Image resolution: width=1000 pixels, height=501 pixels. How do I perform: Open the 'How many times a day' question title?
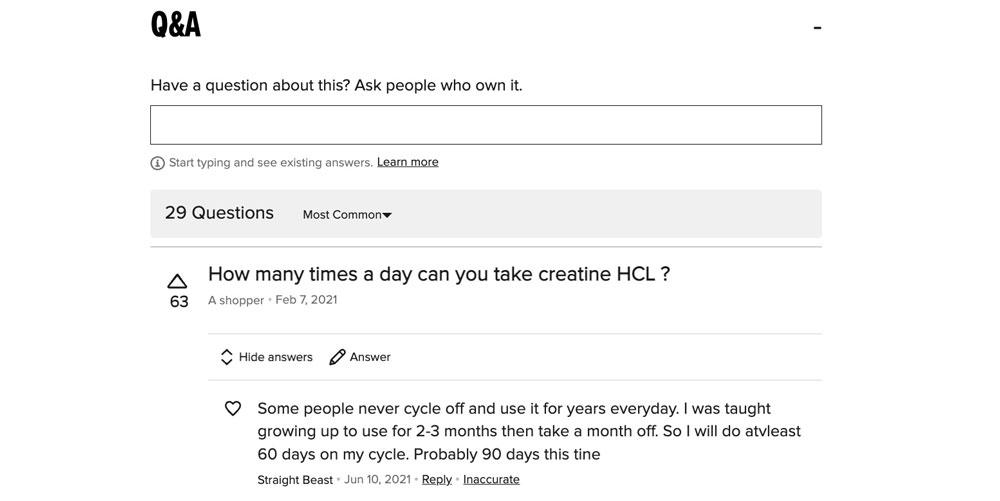point(439,274)
